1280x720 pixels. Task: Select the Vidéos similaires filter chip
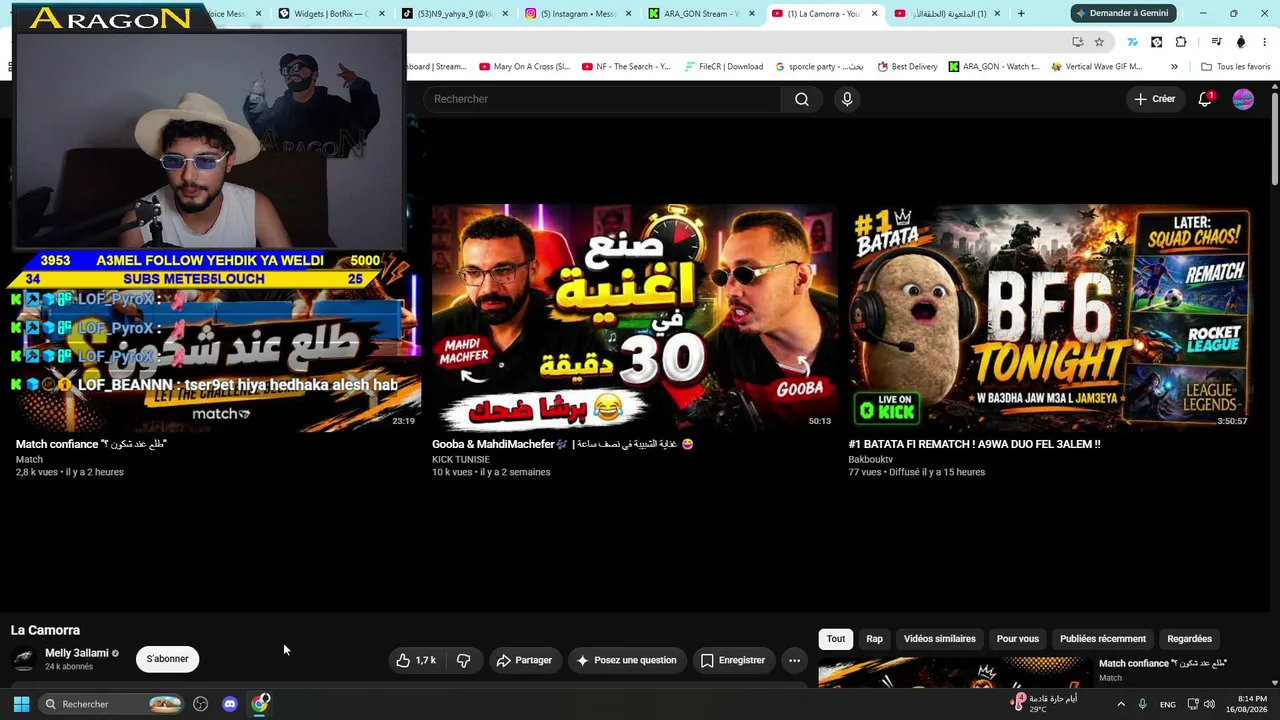[x=940, y=639]
